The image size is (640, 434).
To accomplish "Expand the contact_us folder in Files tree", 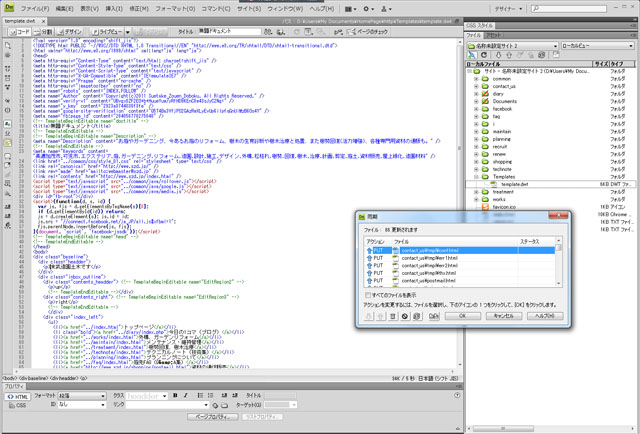I will [x=476, y=86].
